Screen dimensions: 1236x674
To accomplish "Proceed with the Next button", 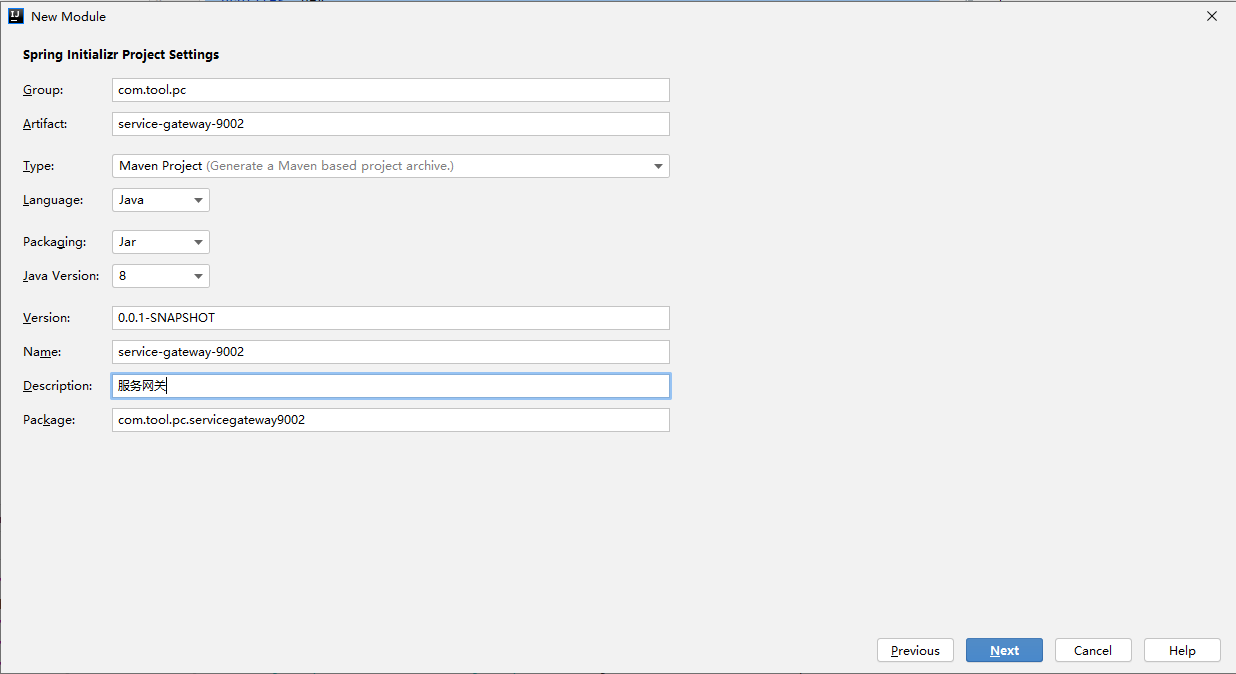I will click(x=1004, y=650).
